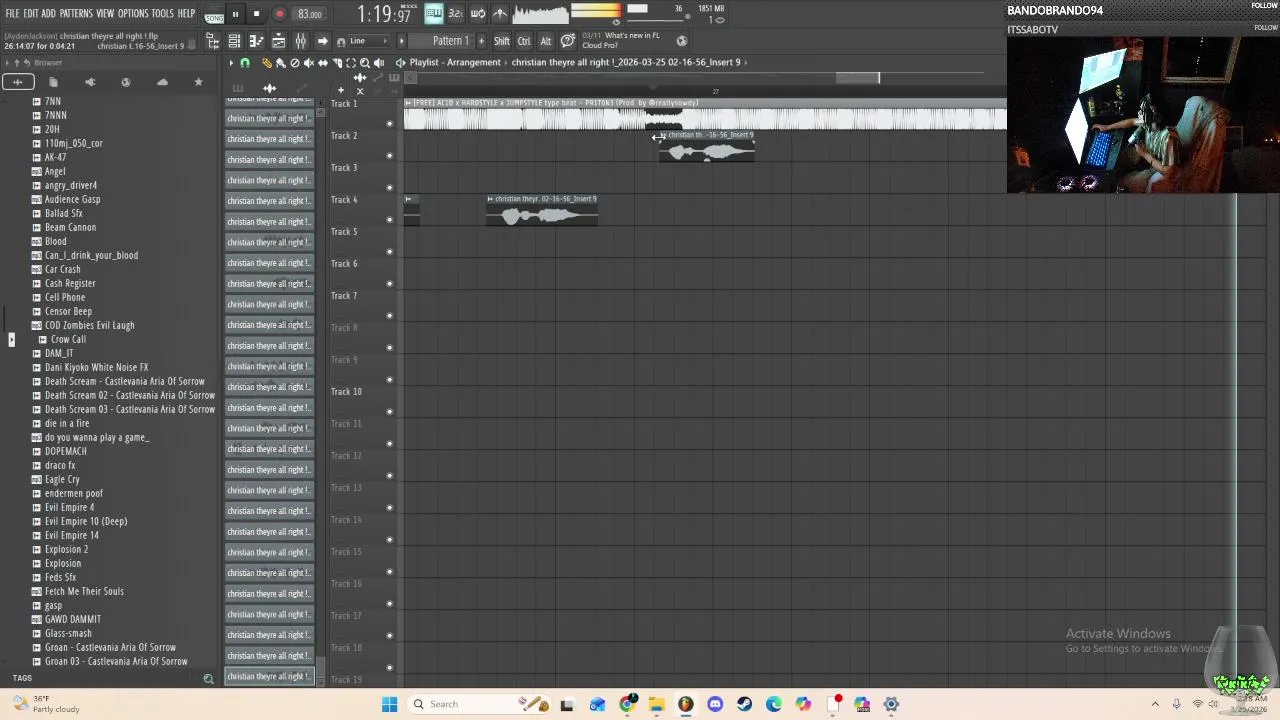Toggle the playlist snap magnet
1280x720 pixels.
[x=245, y=62]
